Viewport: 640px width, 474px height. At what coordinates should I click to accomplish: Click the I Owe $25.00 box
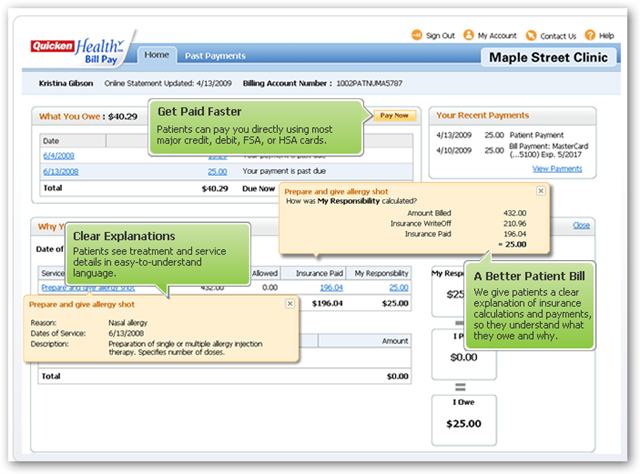coord(464,420)
